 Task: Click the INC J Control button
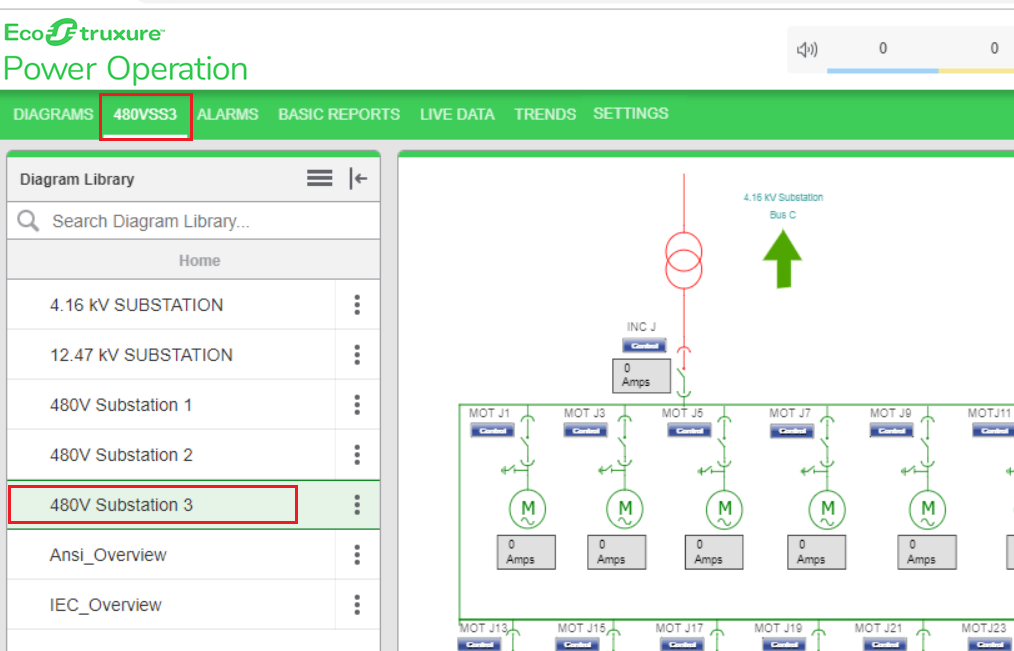(644, 346)
